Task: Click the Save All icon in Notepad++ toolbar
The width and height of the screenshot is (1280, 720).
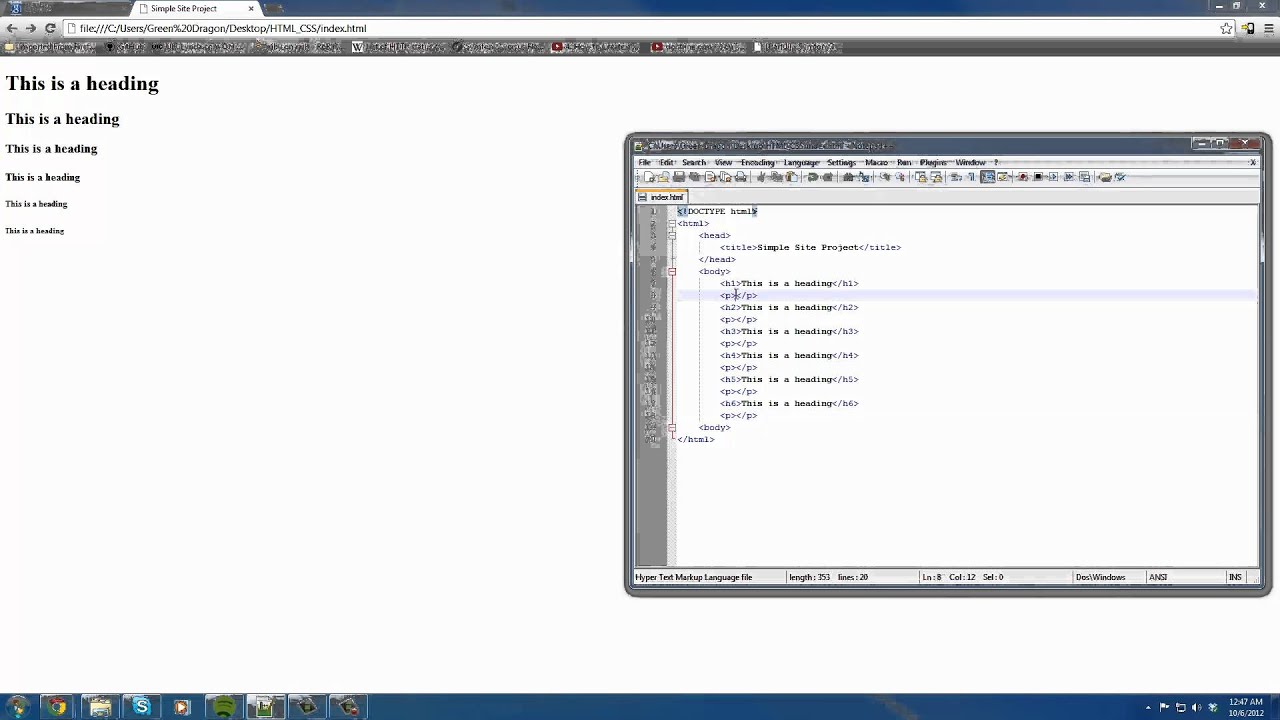Action: pos(695,177)
